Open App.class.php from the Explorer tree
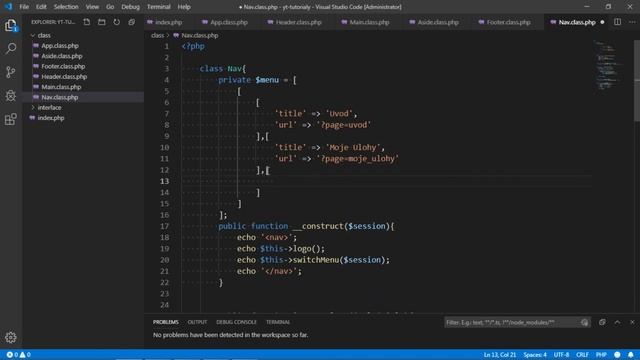Viewport: 640px width, 360px height. coord(60,46)
